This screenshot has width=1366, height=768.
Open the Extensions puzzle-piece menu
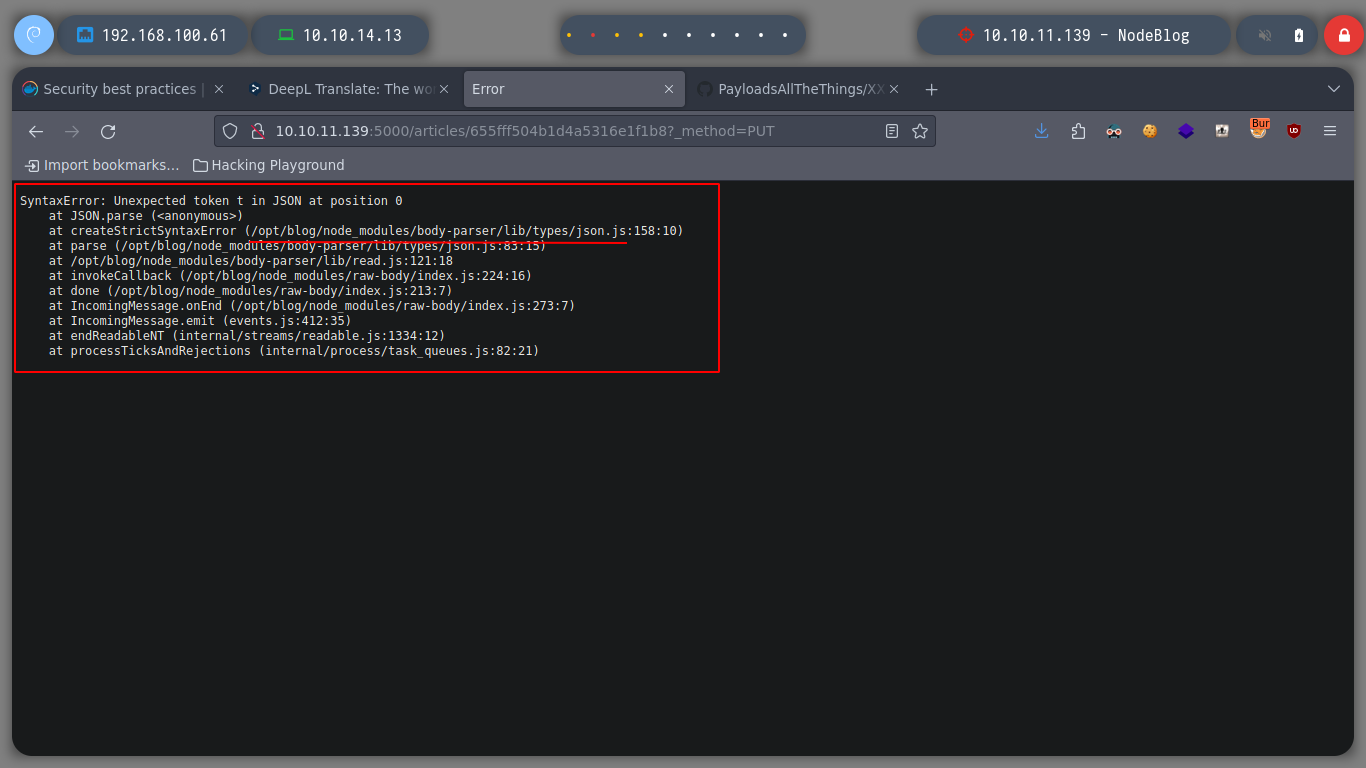tap(1078, 131)
